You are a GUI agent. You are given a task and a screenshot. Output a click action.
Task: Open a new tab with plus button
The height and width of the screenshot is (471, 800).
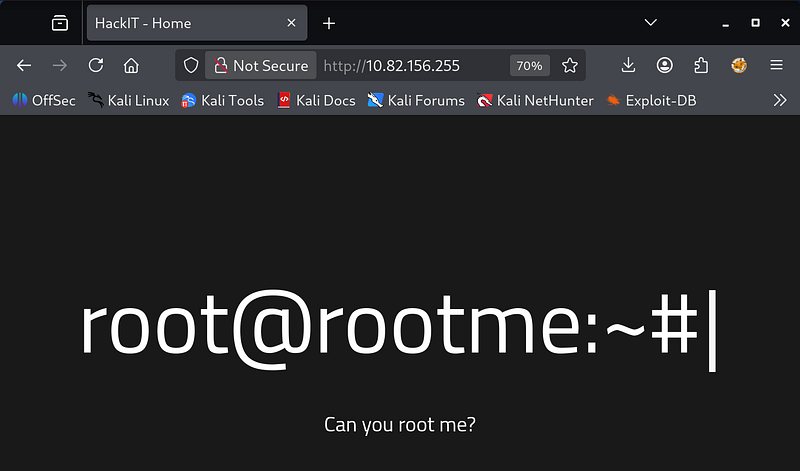(x=329, y=22)
